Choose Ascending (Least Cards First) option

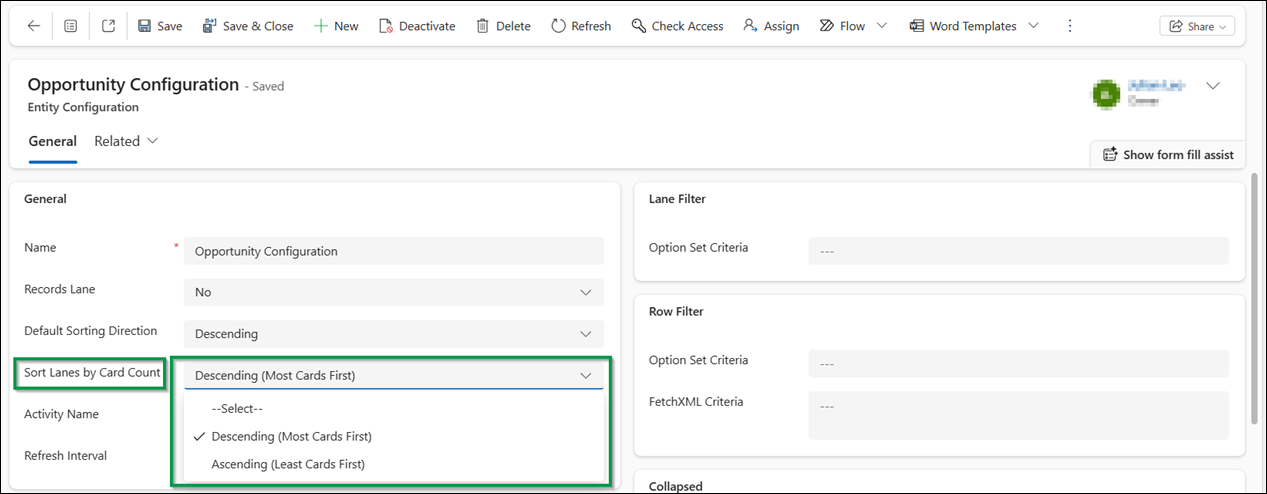(288, 464)
